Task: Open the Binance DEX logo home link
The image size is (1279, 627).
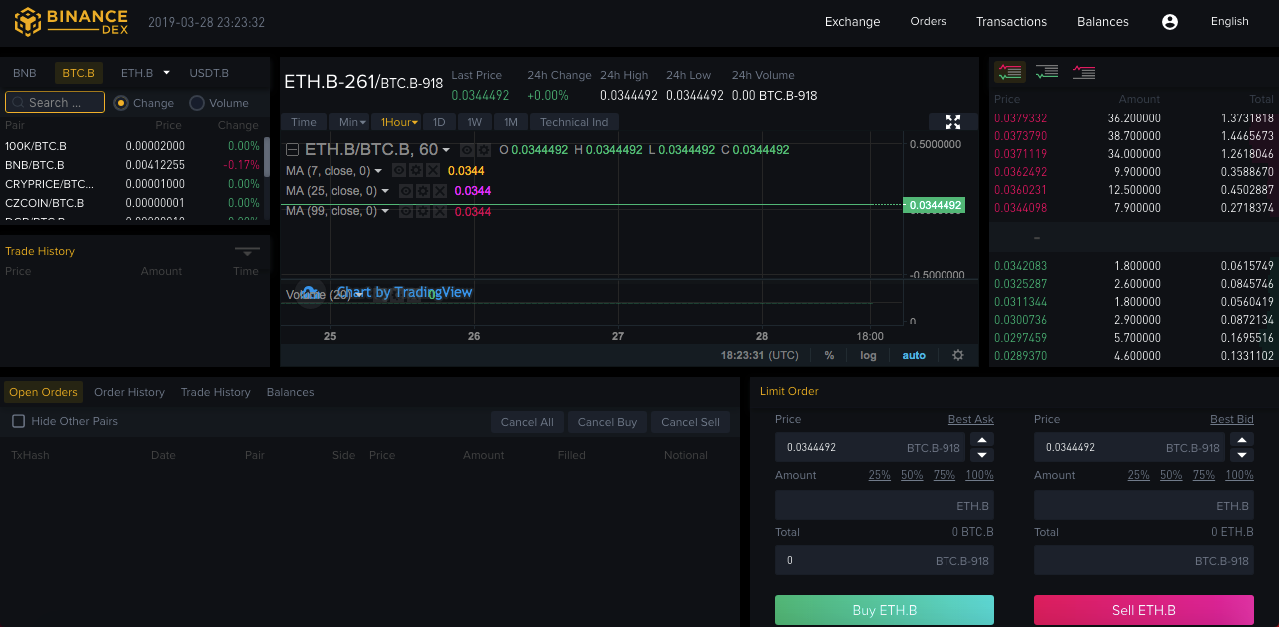Action: tap(71, 21)
